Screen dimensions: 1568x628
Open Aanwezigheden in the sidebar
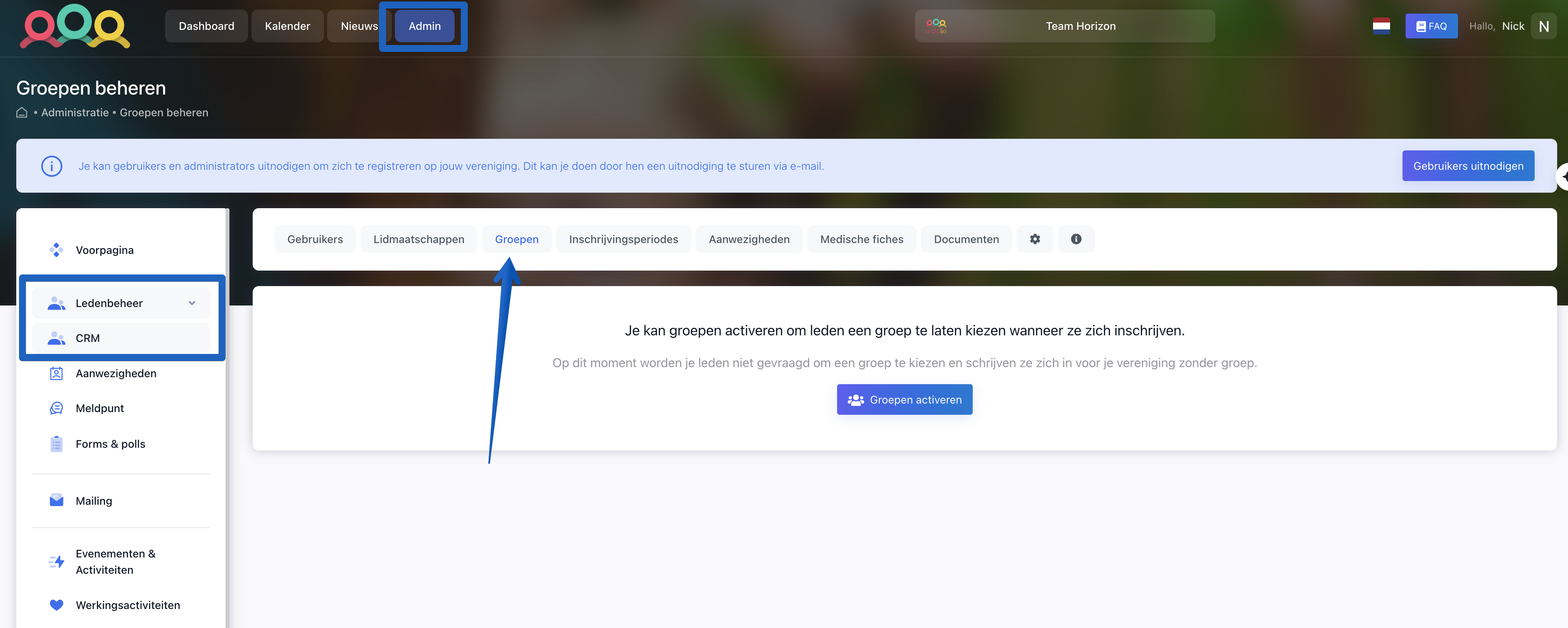click(x=121, y=373)
